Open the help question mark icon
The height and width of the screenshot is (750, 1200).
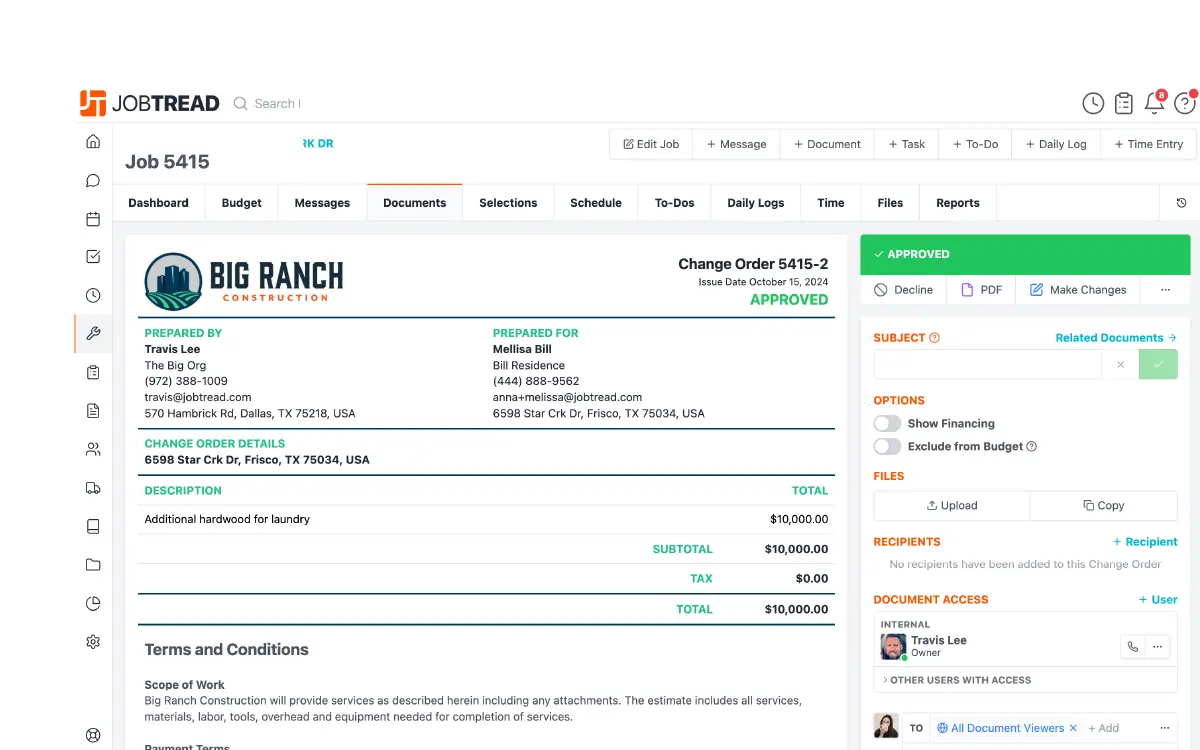pyautogui.click(x=1186, y=103)
